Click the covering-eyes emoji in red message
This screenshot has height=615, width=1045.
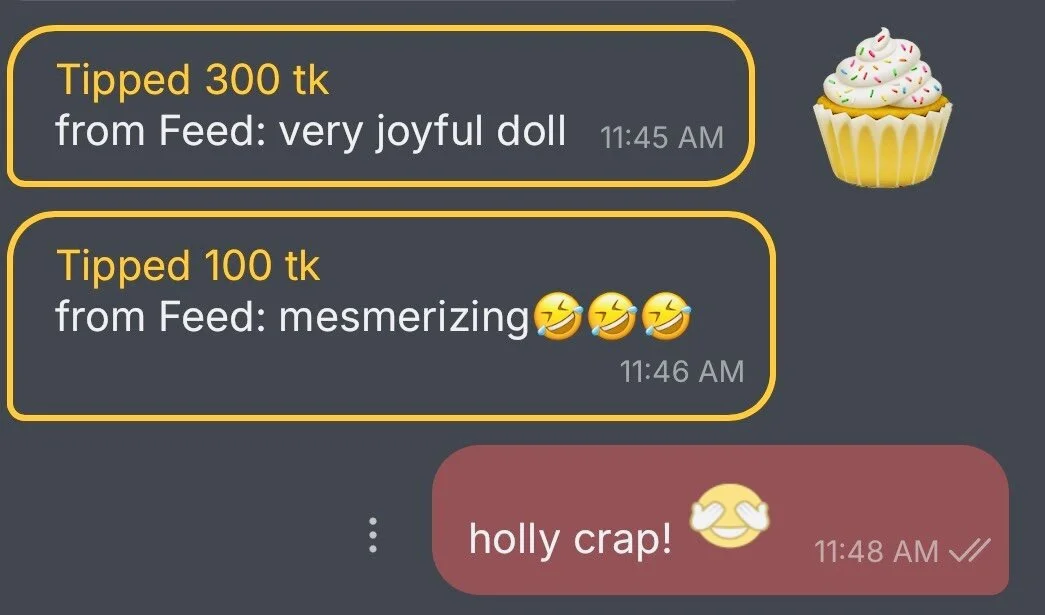(730, 516)
